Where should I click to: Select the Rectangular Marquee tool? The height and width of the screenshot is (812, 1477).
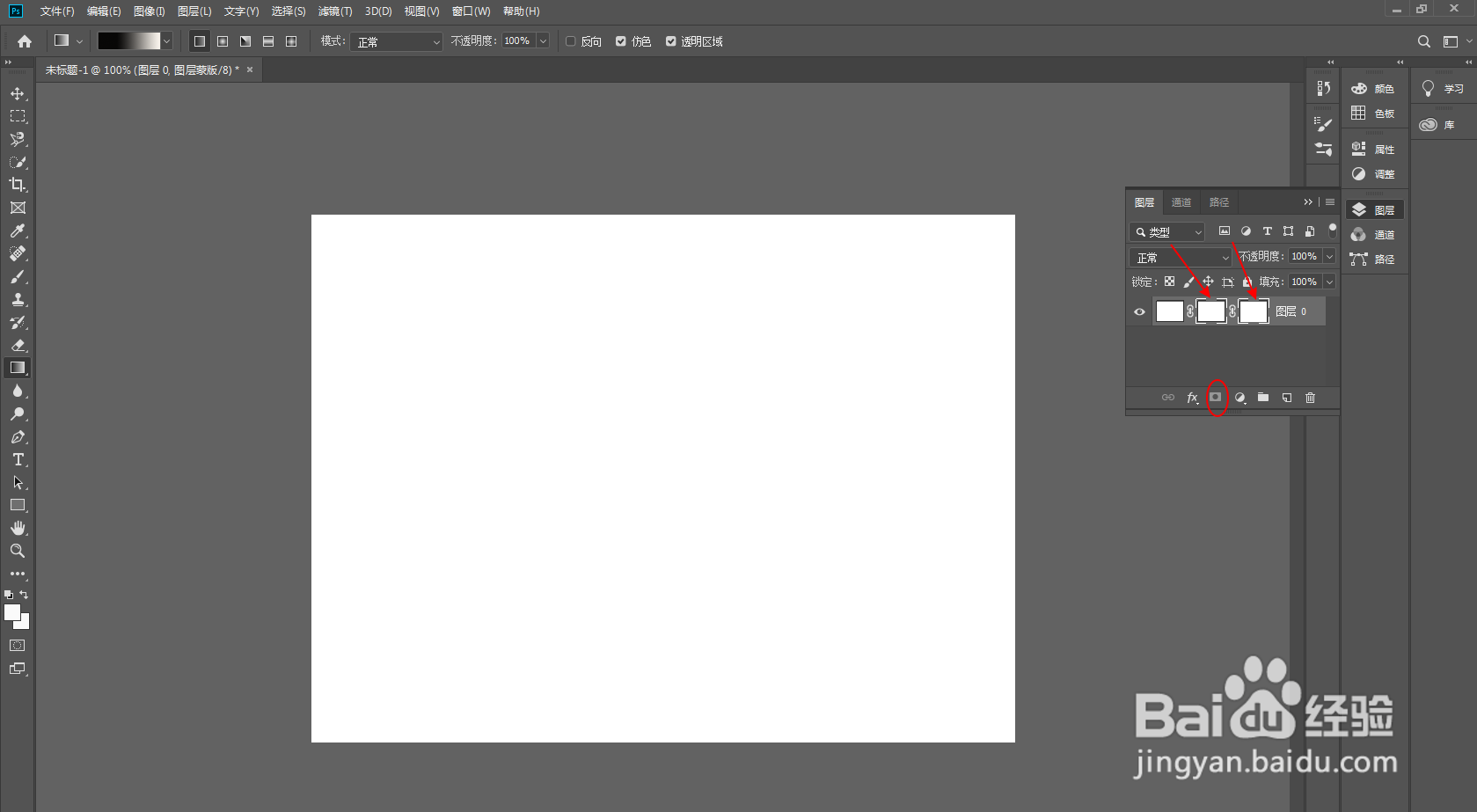click(18, 116)
